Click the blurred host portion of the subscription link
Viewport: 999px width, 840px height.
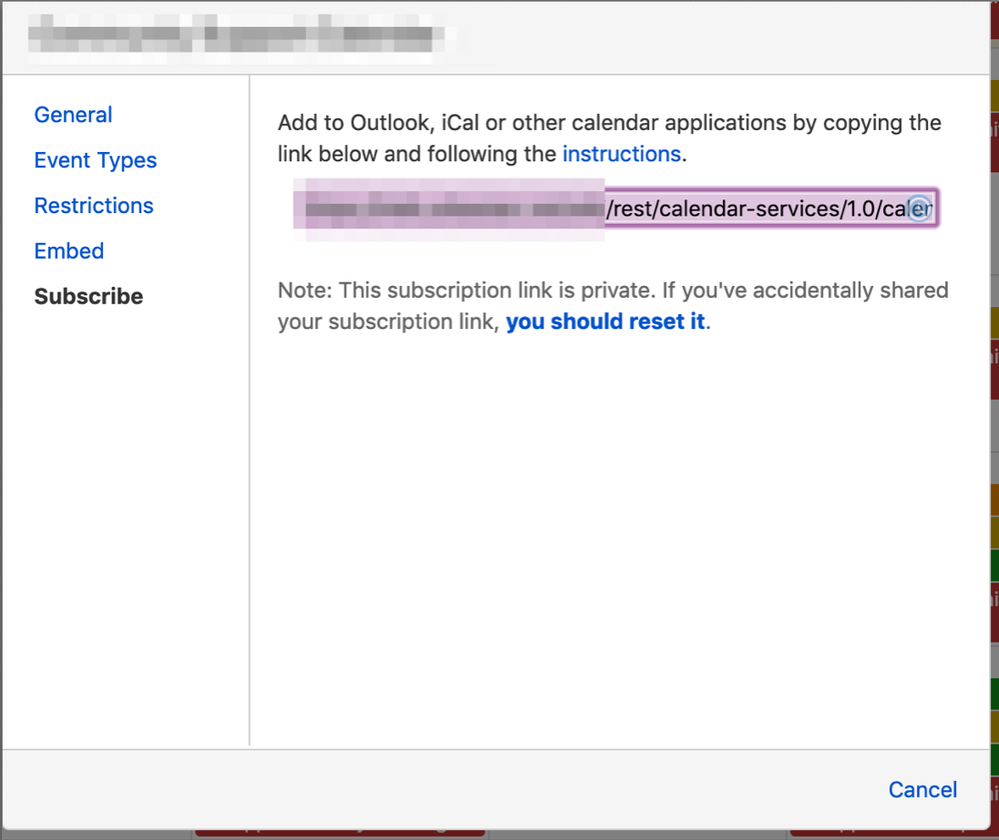tap(449, 209)
